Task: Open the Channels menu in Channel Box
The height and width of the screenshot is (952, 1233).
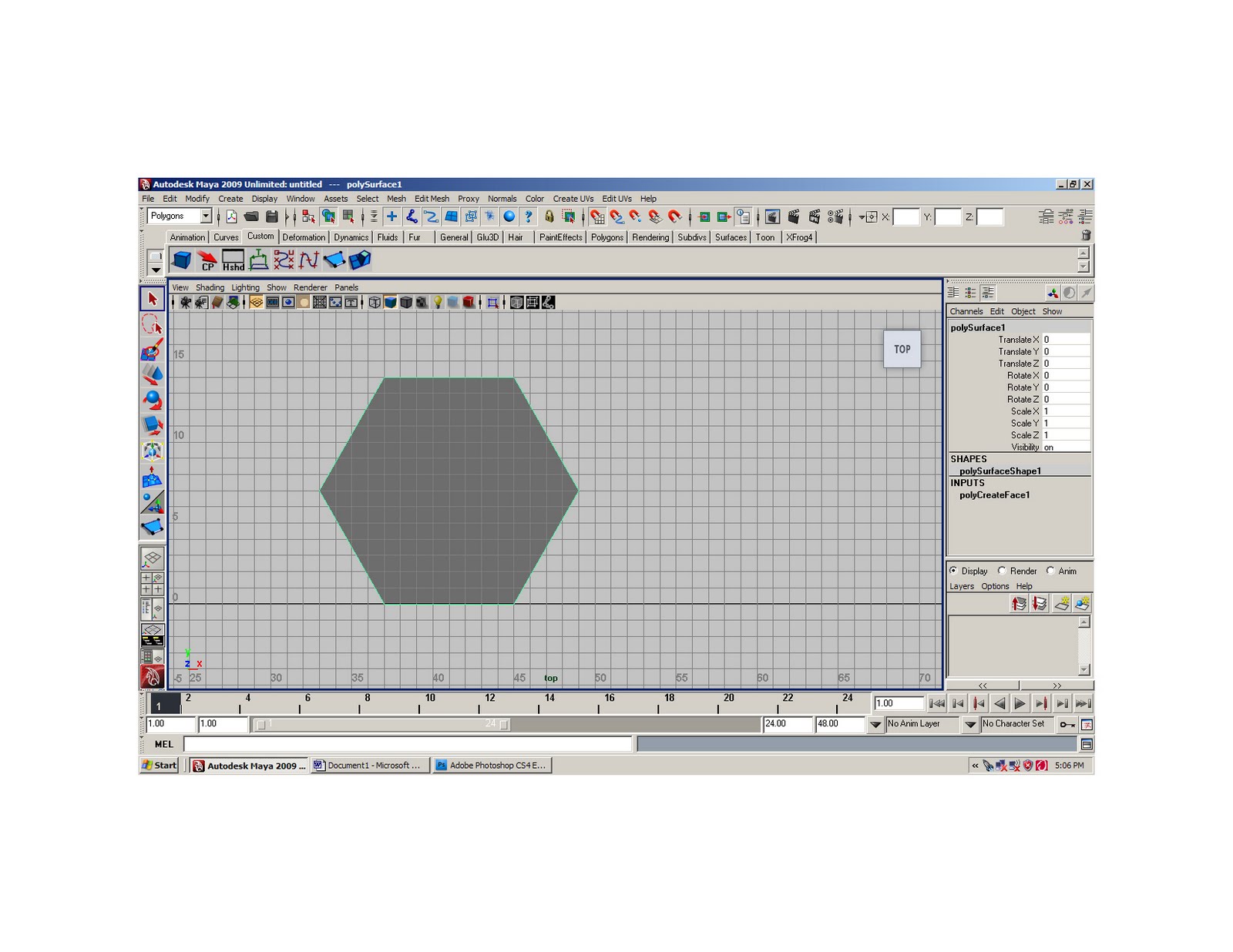Action: pyautogui.click(x=966, y=312)
